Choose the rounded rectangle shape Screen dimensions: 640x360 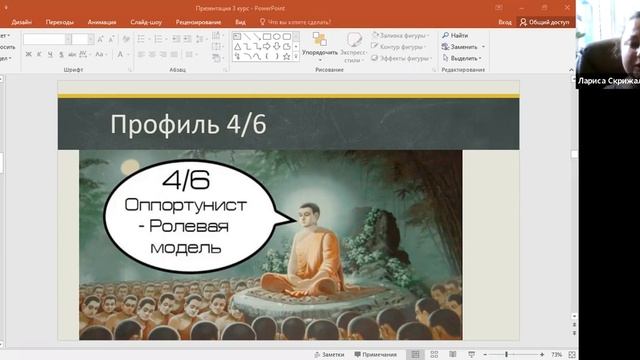pyautogui.click(x=286, y=37)
